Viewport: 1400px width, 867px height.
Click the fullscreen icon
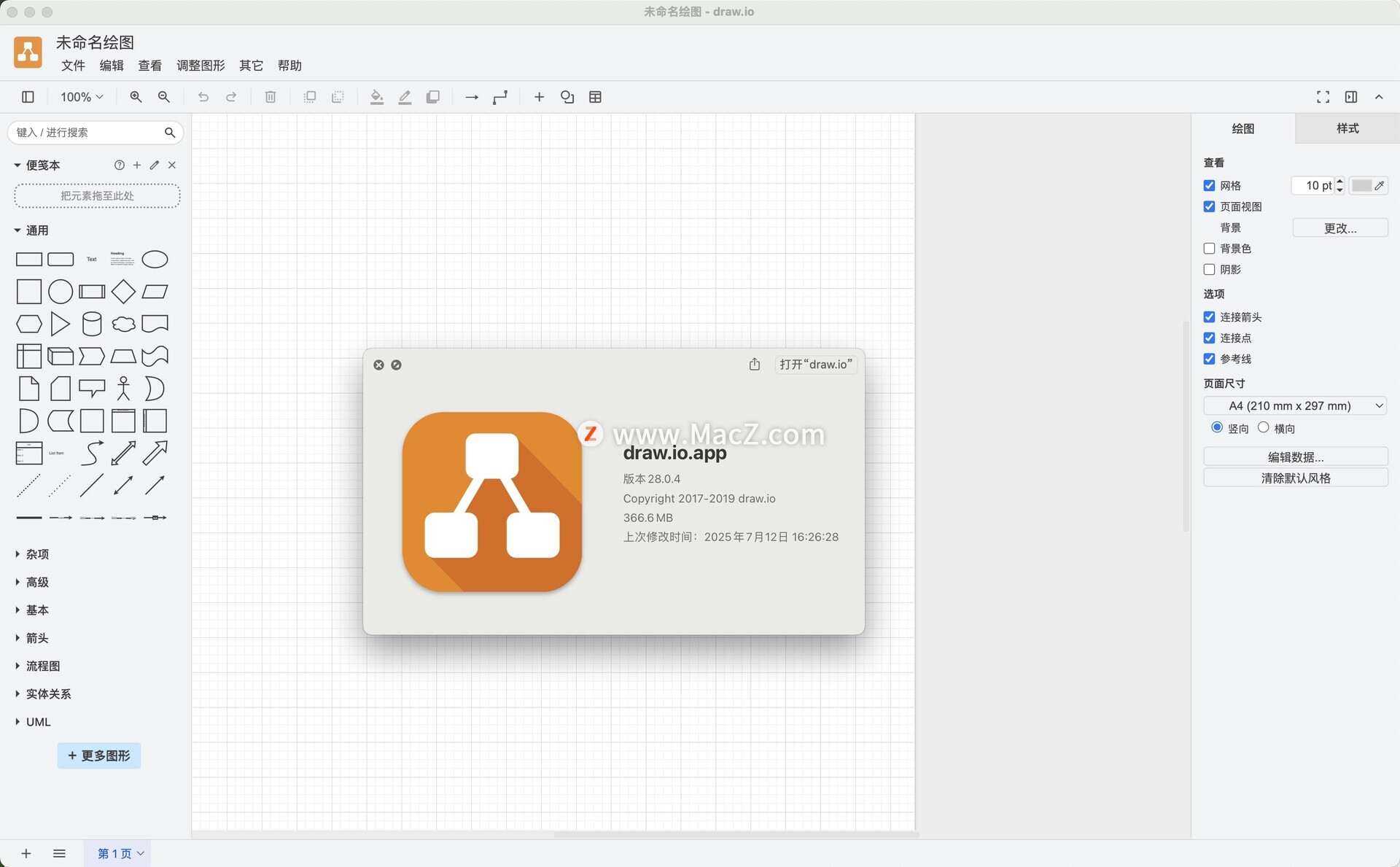[x=1323, y=97]
